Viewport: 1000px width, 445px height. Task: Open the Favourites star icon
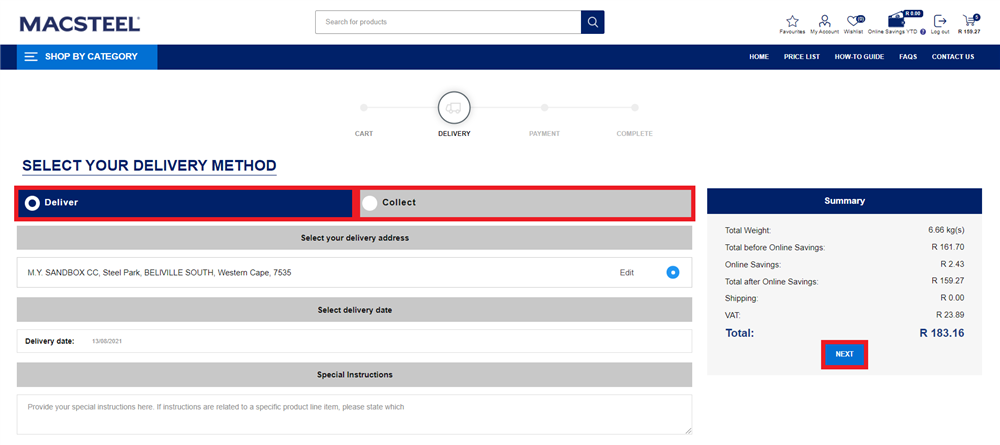792,21
